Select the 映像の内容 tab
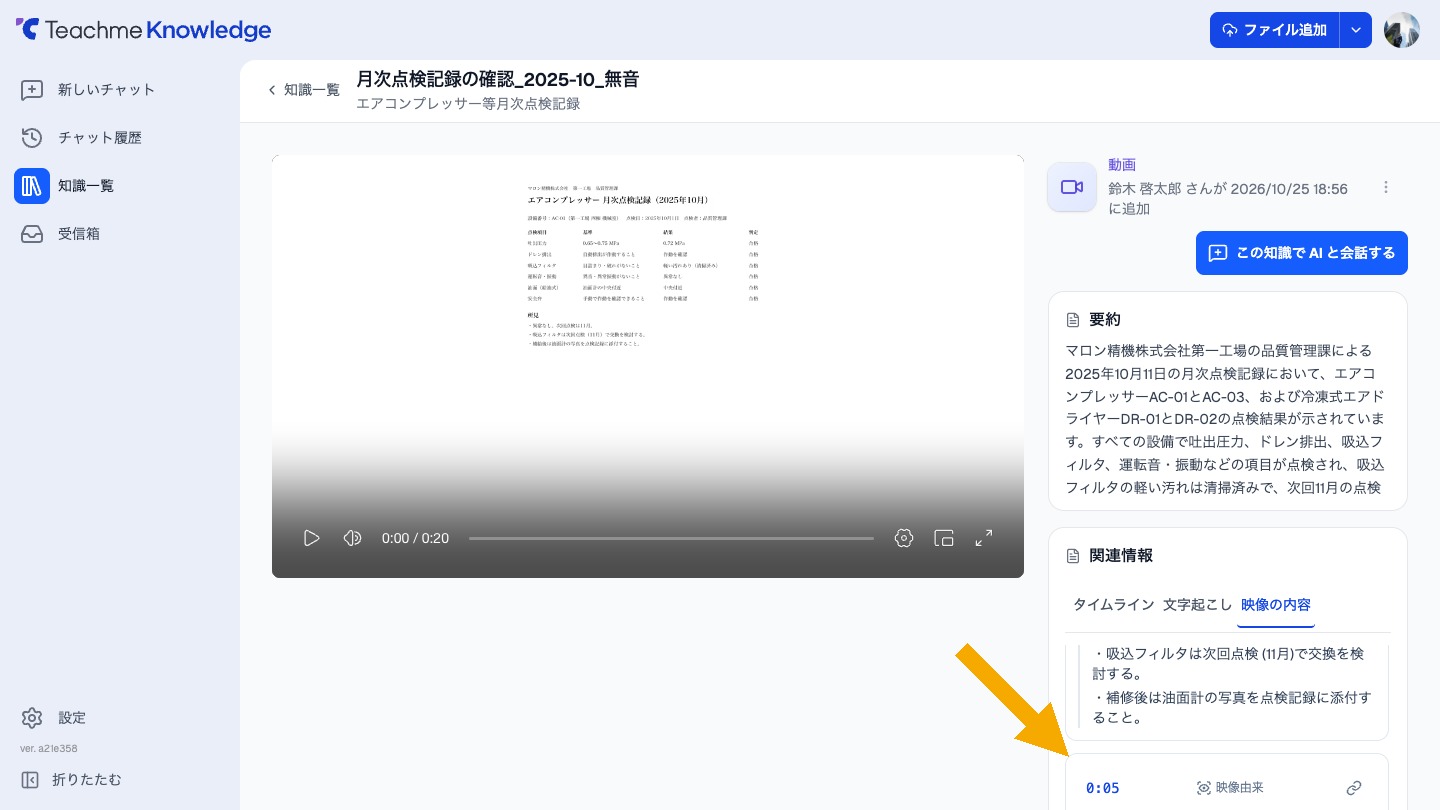 tap(1276, 605)
